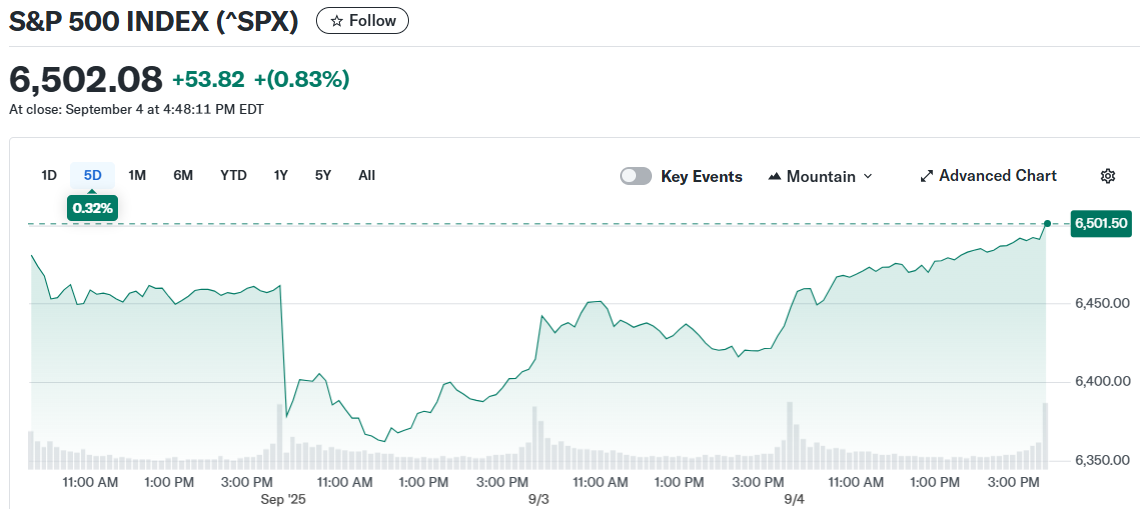The height and width of the screenshot is (509, 1140).
Task: Expand the Mountain chart style chevron
Action: pyautogui.click(x=867, y=176)
